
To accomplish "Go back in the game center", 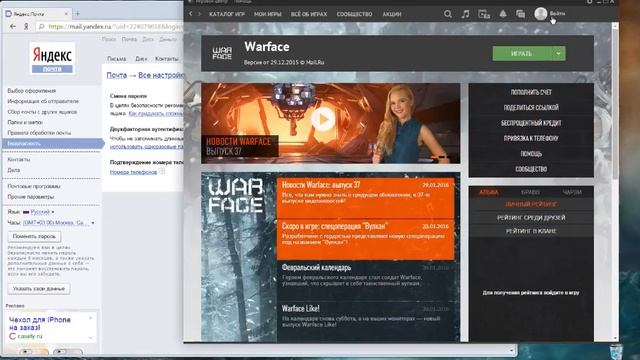I will tap(191, 14).
